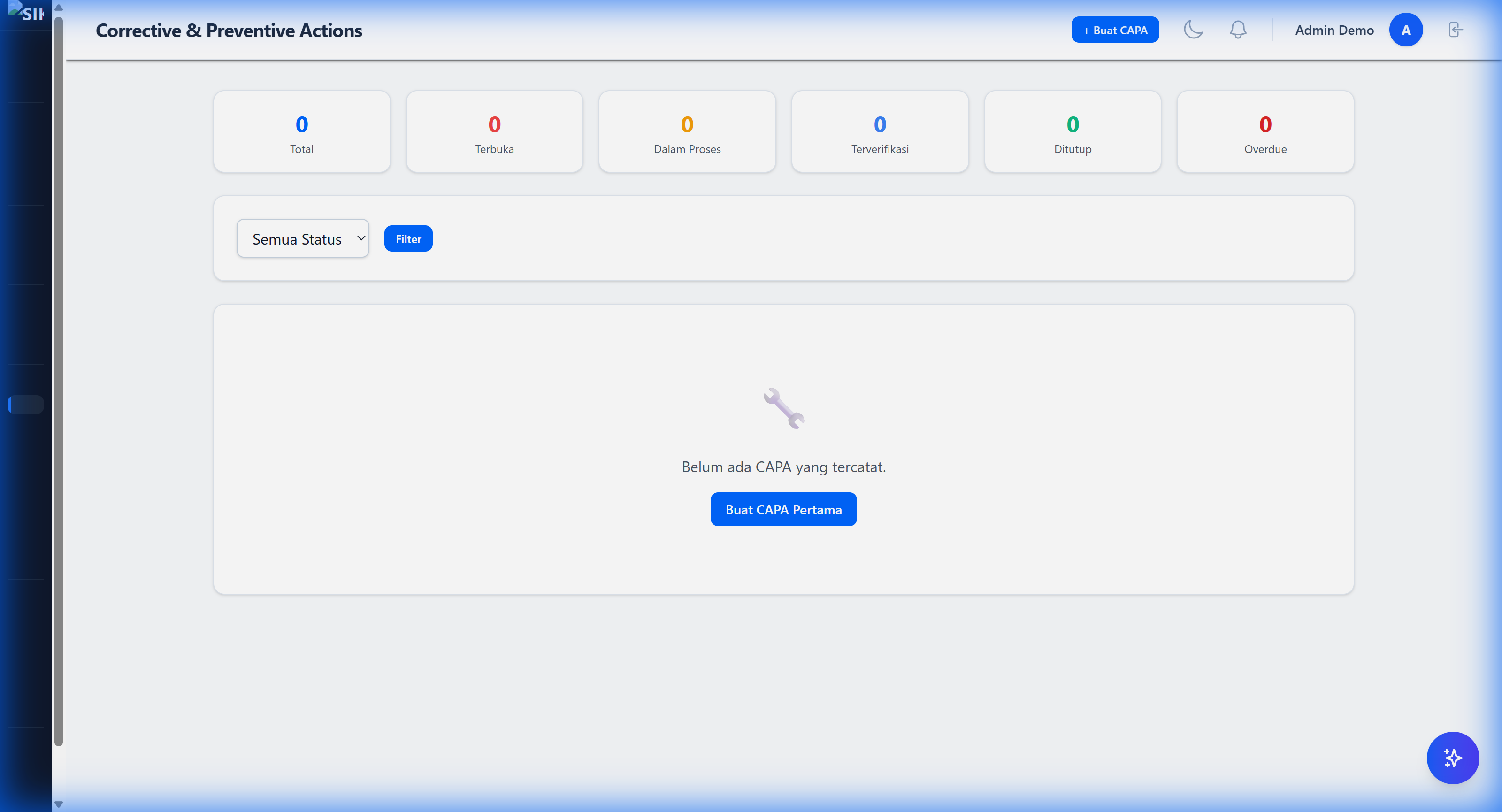Click the wrench icon in empty state
Screen dimensions: 1502x812
784,408
